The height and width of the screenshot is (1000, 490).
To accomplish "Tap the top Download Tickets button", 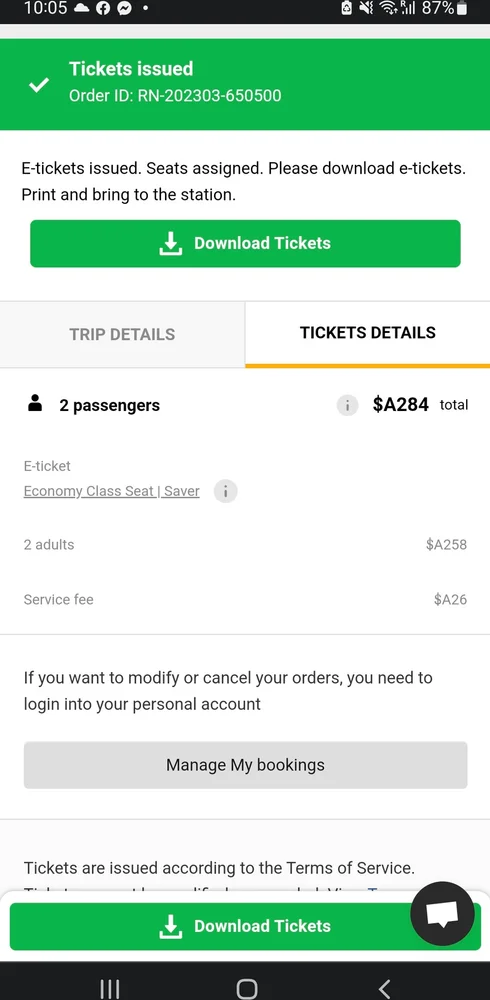I will click(x=245, y=243).
